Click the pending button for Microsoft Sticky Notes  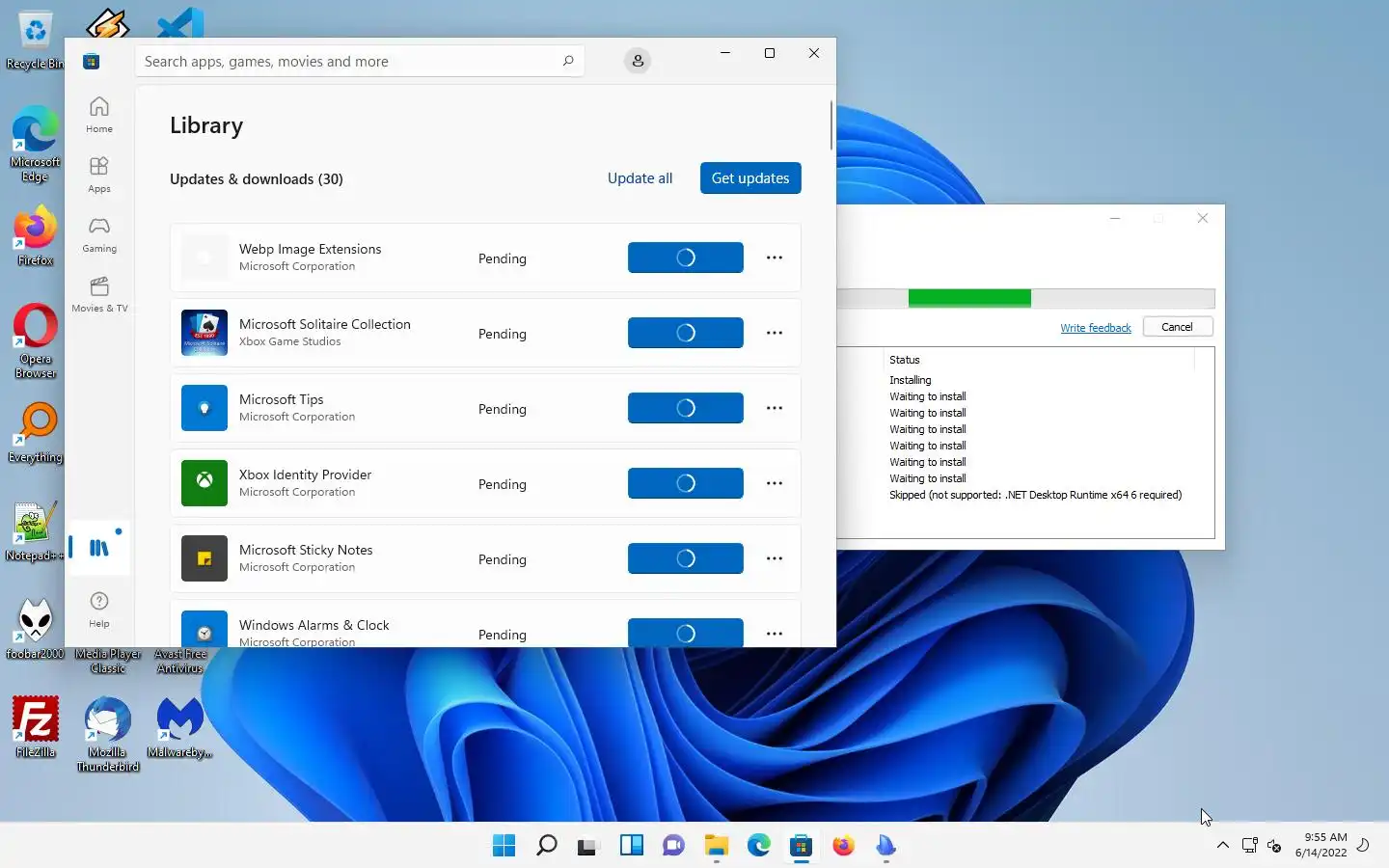tap(685, 558)
